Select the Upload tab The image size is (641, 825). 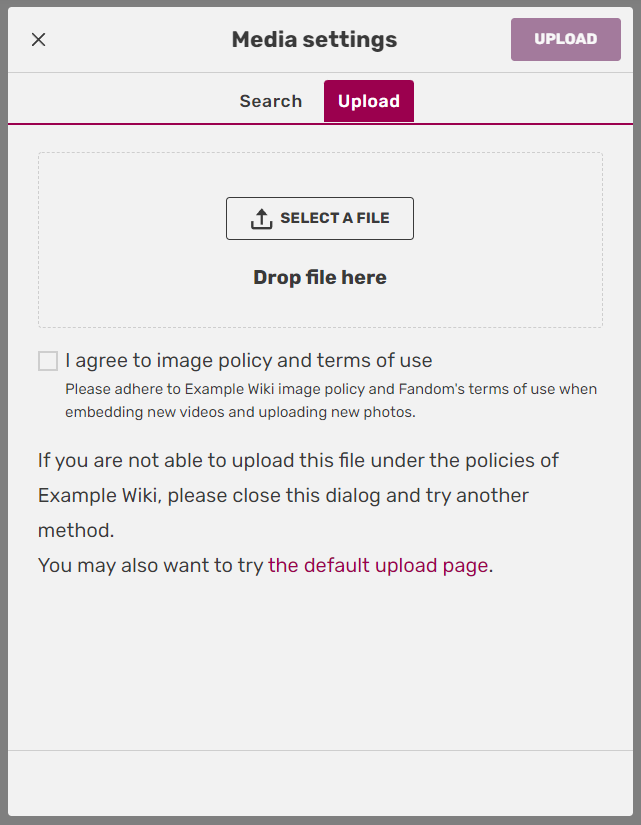pos(369,101)
